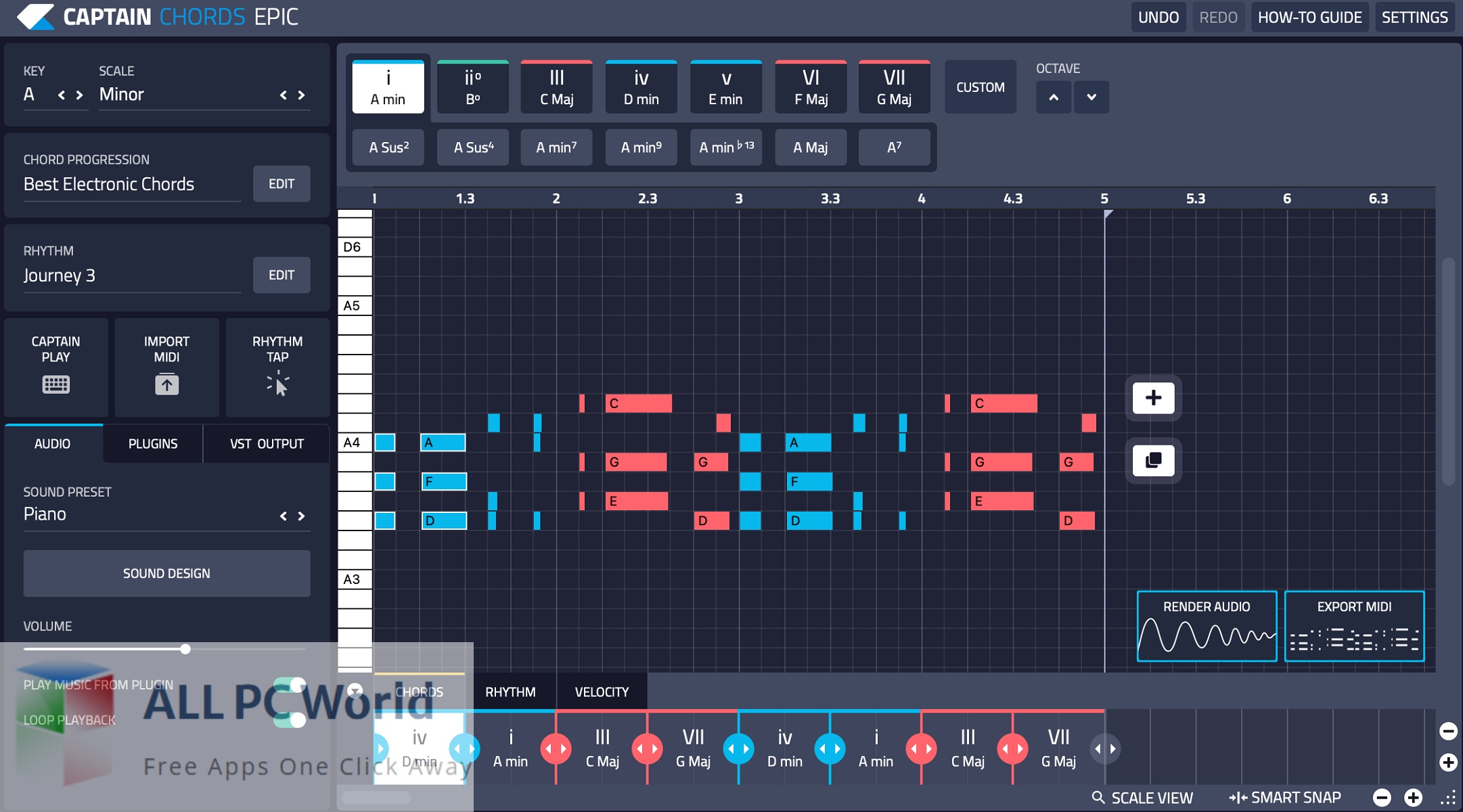This screenshot has height=812, width=1463.
Task: Pick the A min7 variation
Action: [x=556, y=147]
